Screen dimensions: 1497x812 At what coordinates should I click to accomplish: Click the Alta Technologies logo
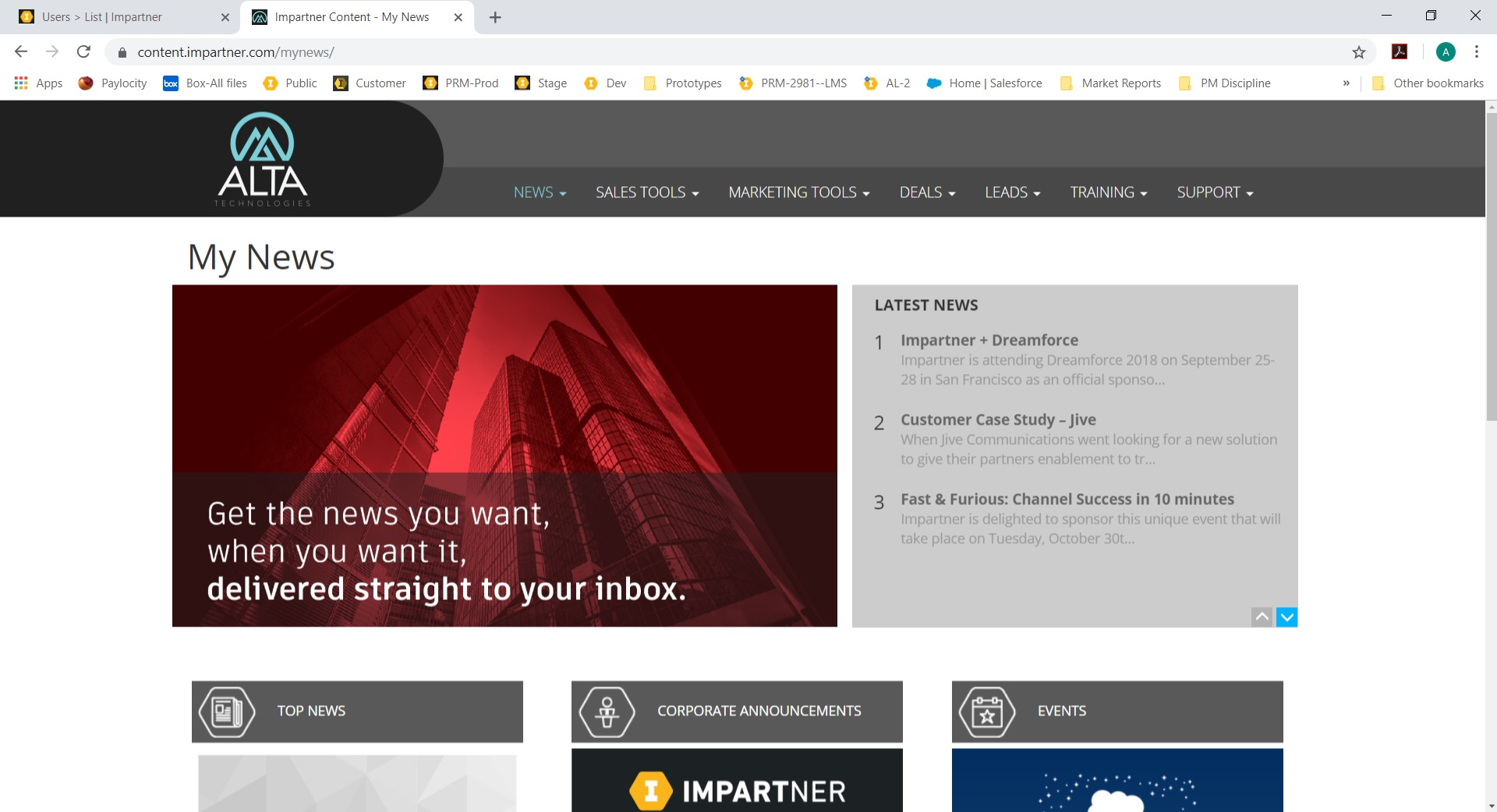click(263, 159)
